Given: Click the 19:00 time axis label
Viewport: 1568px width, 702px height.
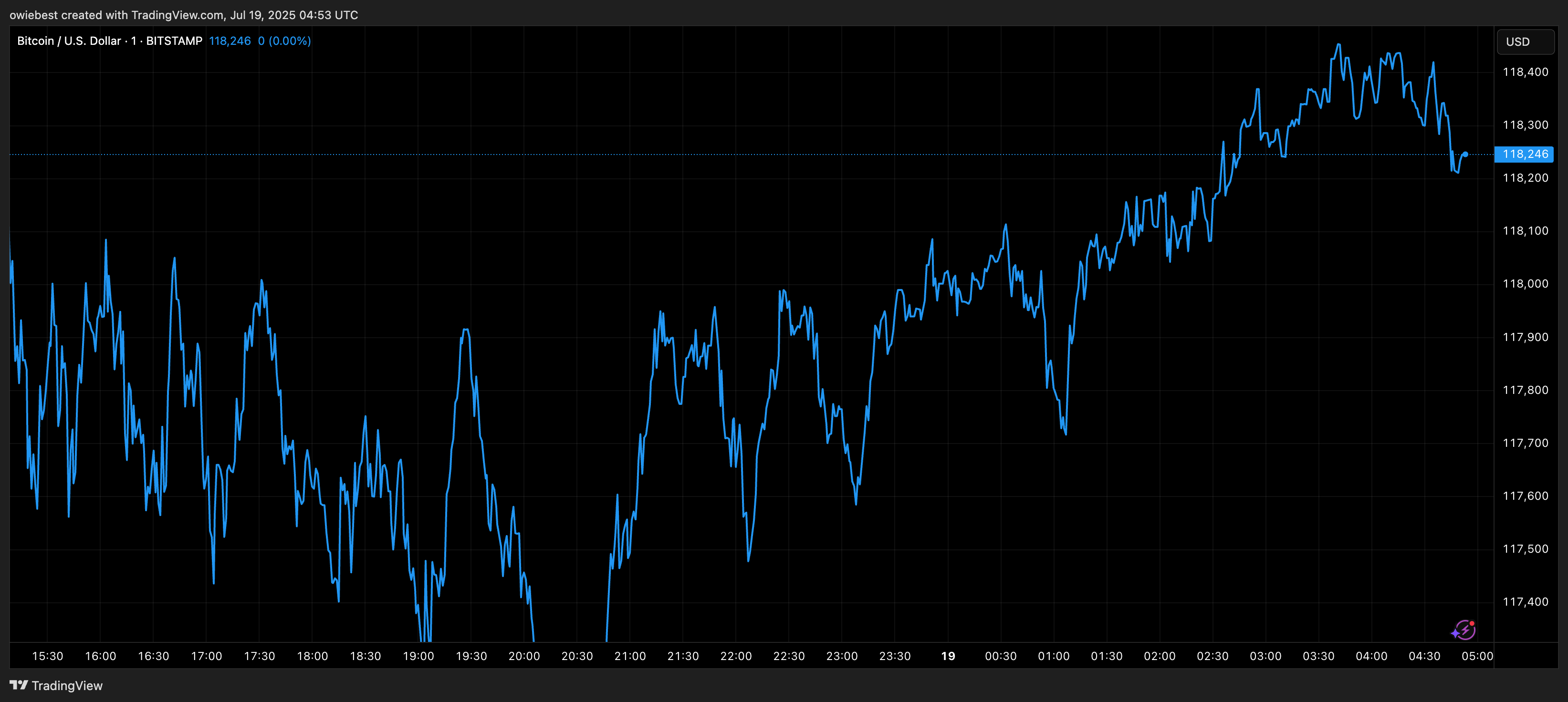Looking at the screenshot, I should click(418, 656).
